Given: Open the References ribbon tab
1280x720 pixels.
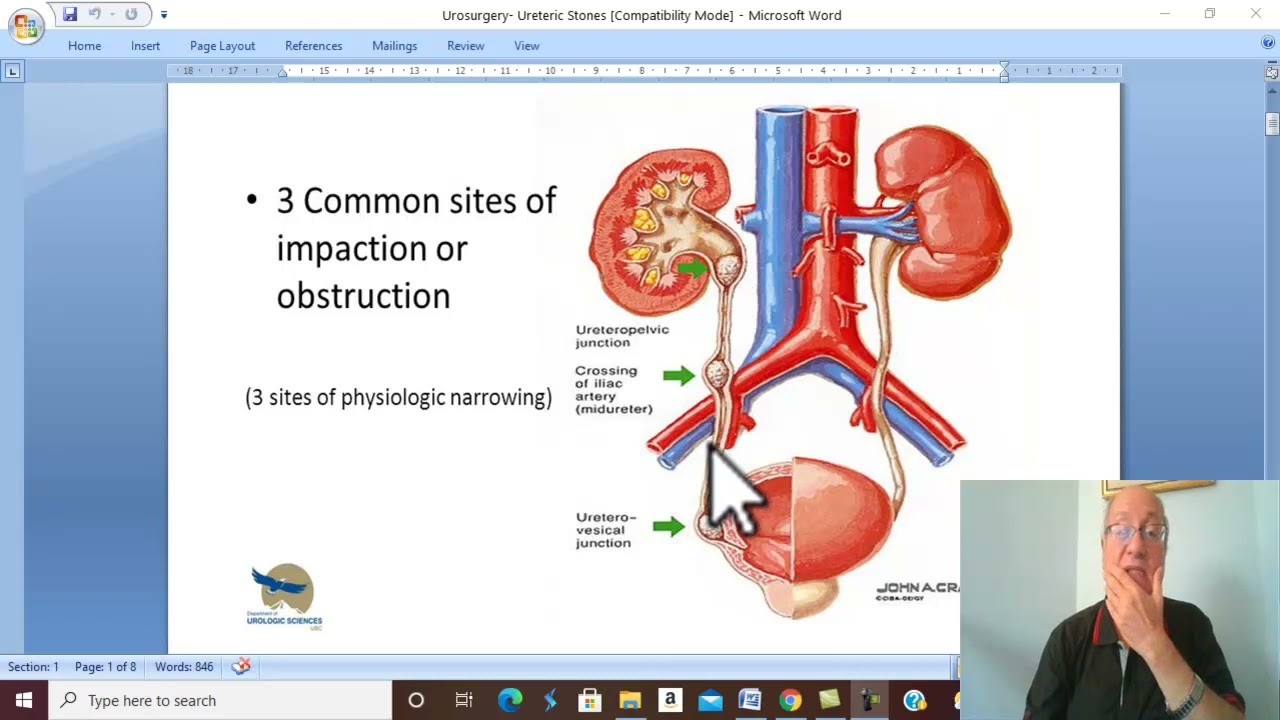Looking at the screenshot, I should click(x=313, y=46).
